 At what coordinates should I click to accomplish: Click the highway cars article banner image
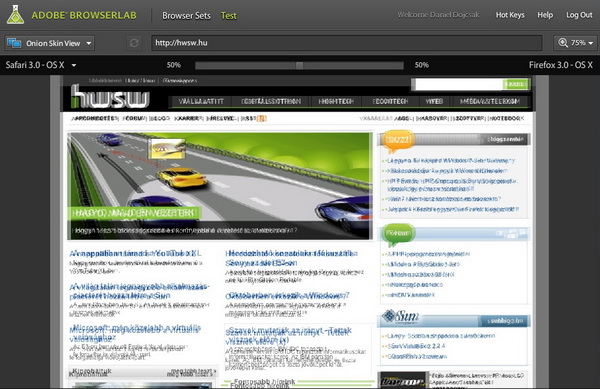pos(220,186)
